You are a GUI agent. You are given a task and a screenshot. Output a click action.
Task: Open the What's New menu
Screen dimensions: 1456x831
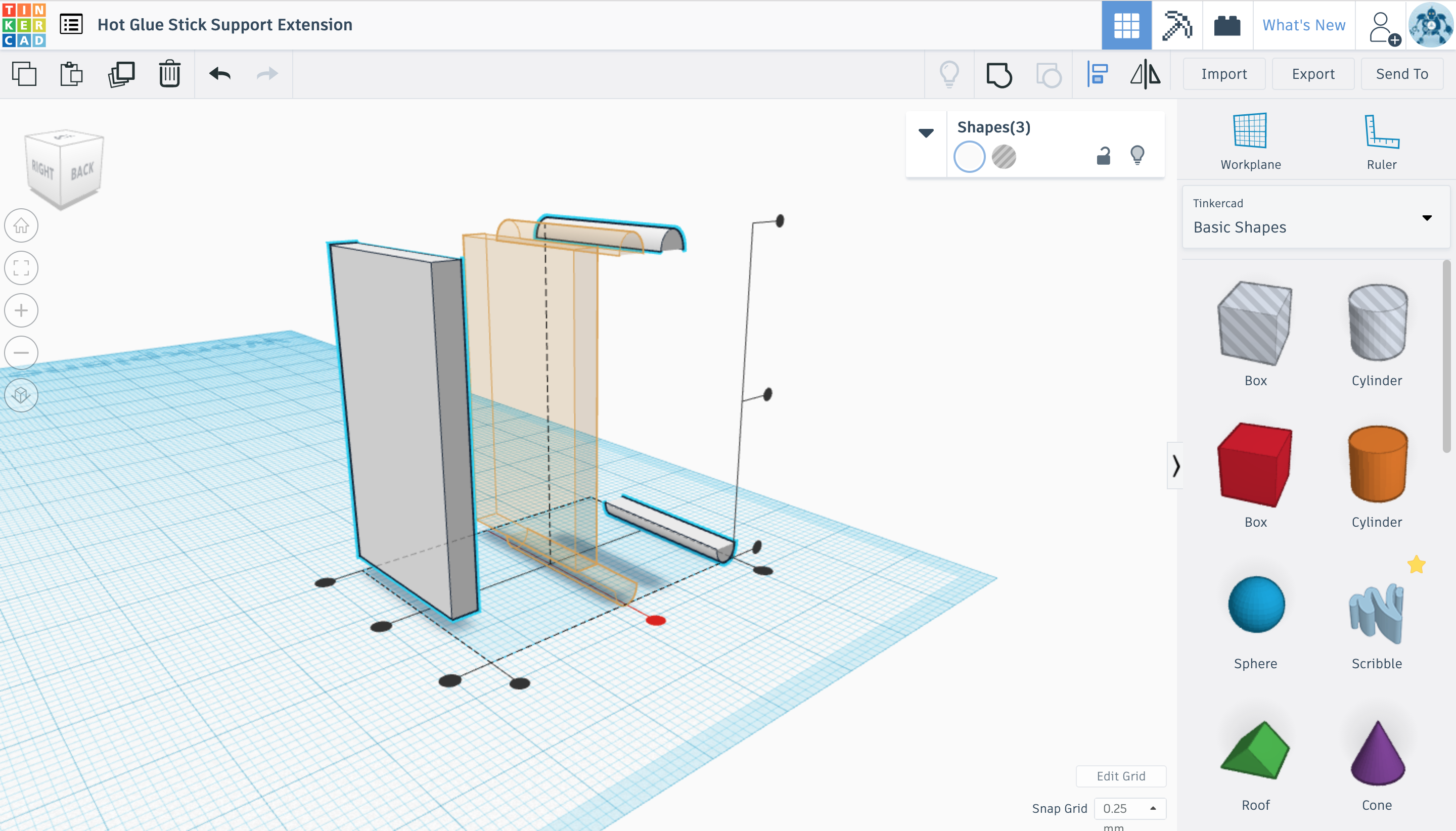tap(1304, 25)
